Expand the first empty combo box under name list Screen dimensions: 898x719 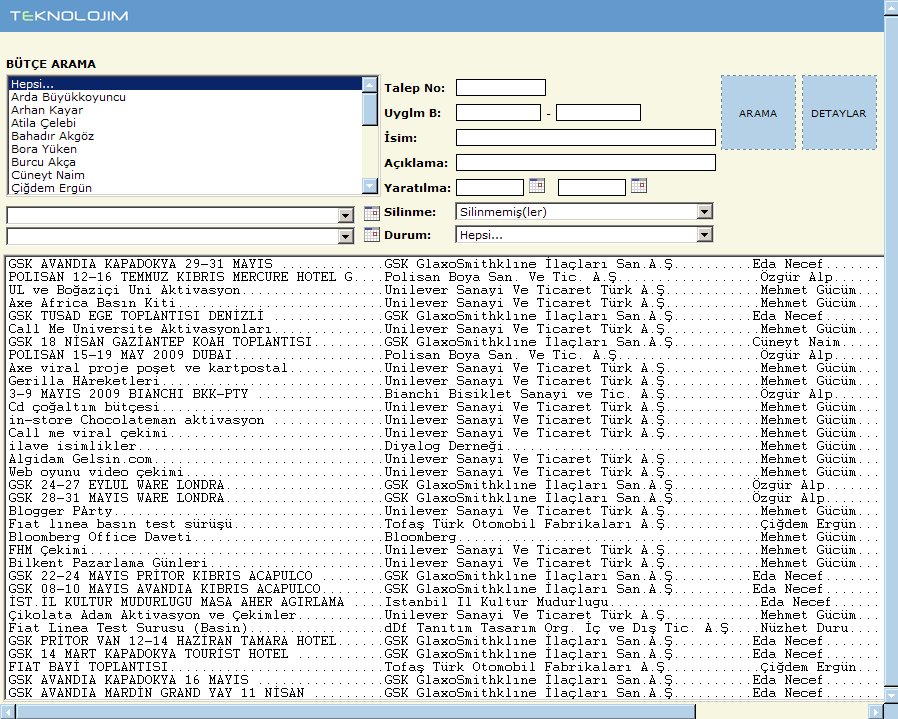[x=345, y=215]
